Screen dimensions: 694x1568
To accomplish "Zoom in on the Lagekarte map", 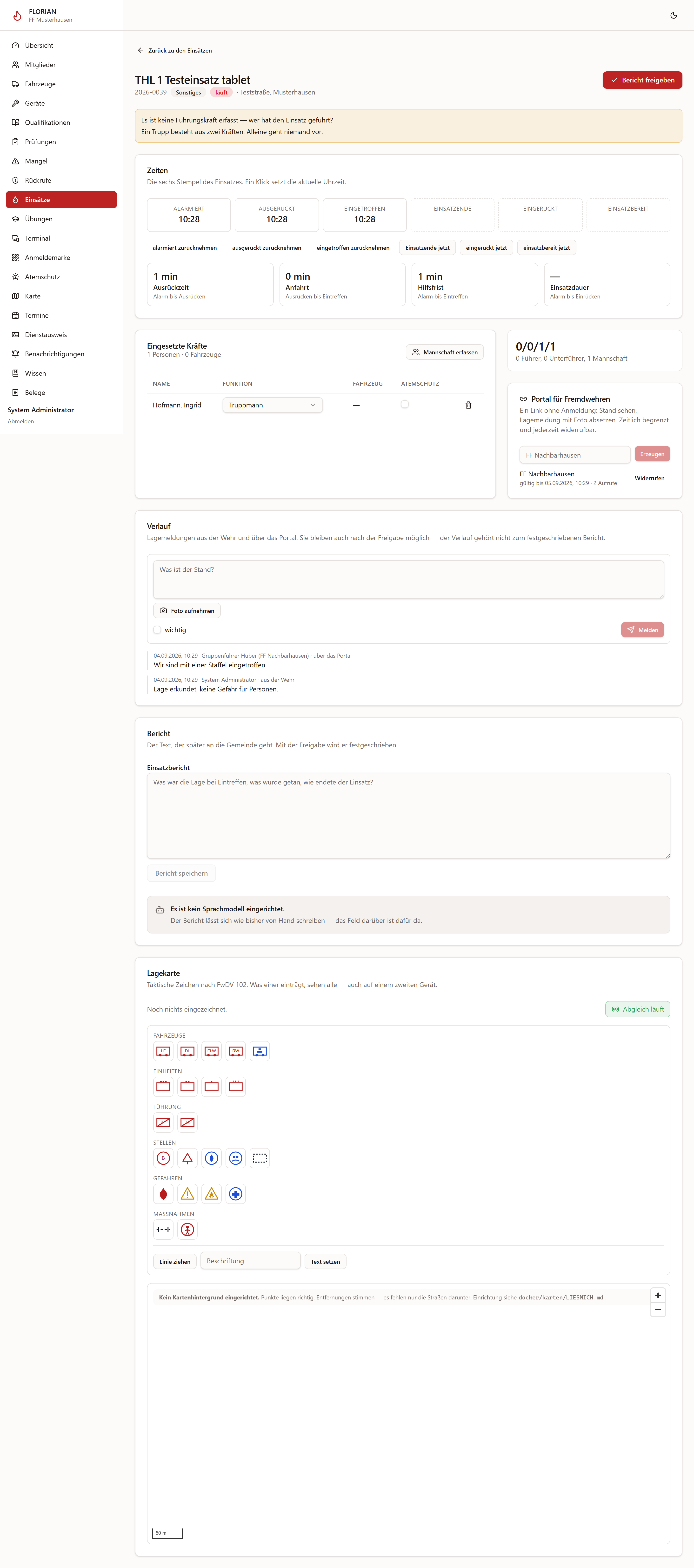I will (x=658, y=1295).
